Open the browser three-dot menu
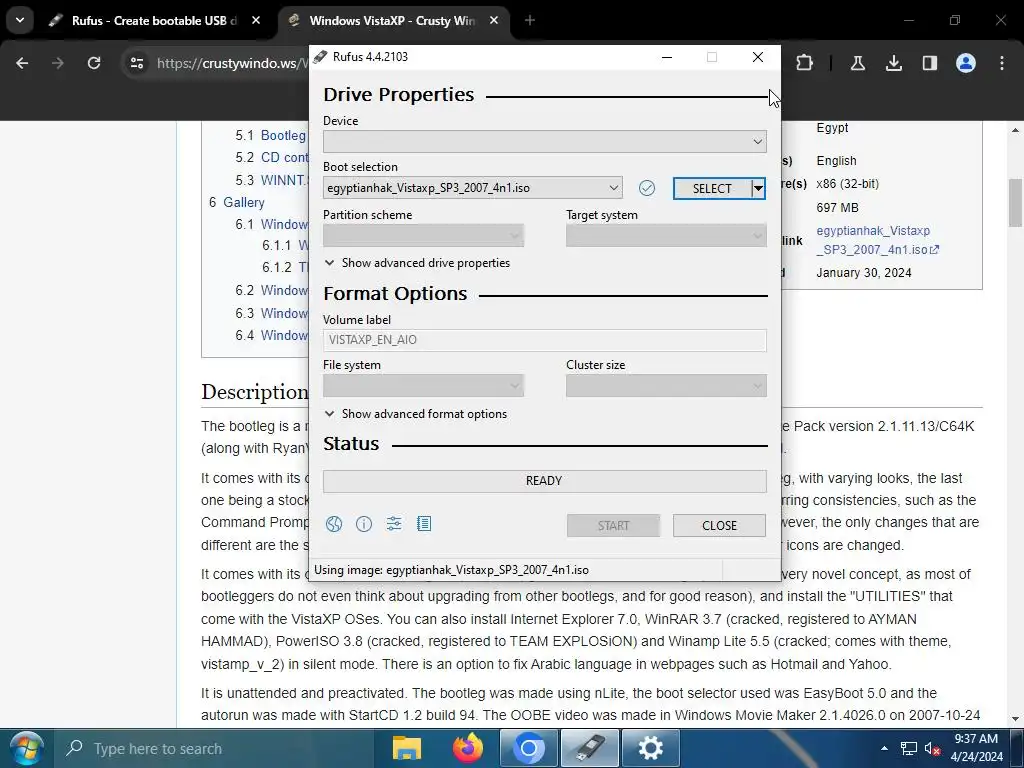1024x768 pixels. coord(1002,63)
